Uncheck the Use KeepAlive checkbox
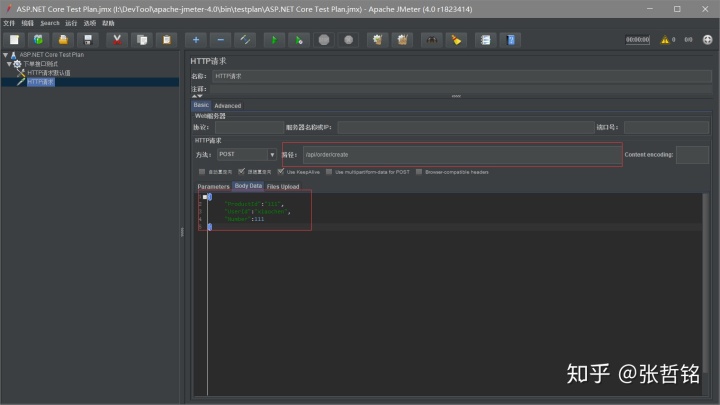This screenshot has width=720, height=405. coord(281,171)
